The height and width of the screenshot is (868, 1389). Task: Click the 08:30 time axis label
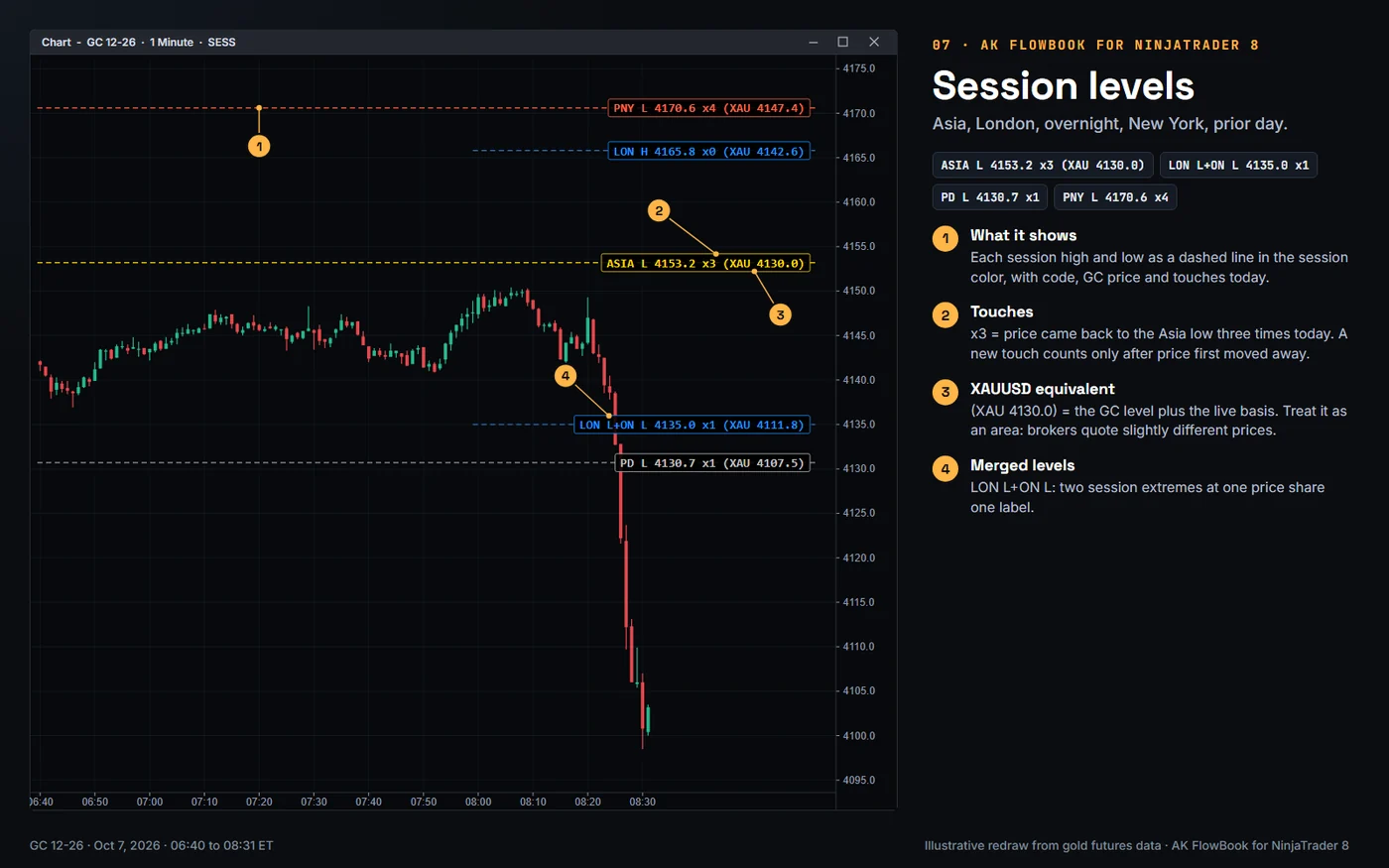pyautogui.click(x=642, y=802)
